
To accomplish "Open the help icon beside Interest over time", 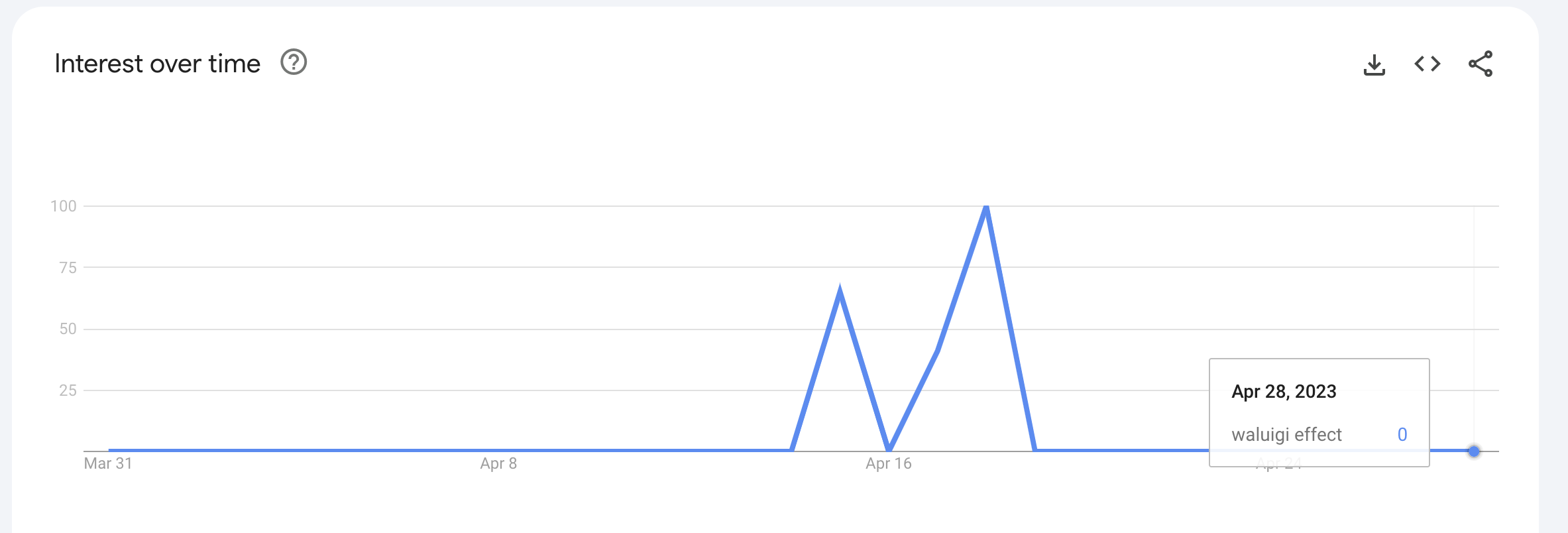I will coord(294,62).
